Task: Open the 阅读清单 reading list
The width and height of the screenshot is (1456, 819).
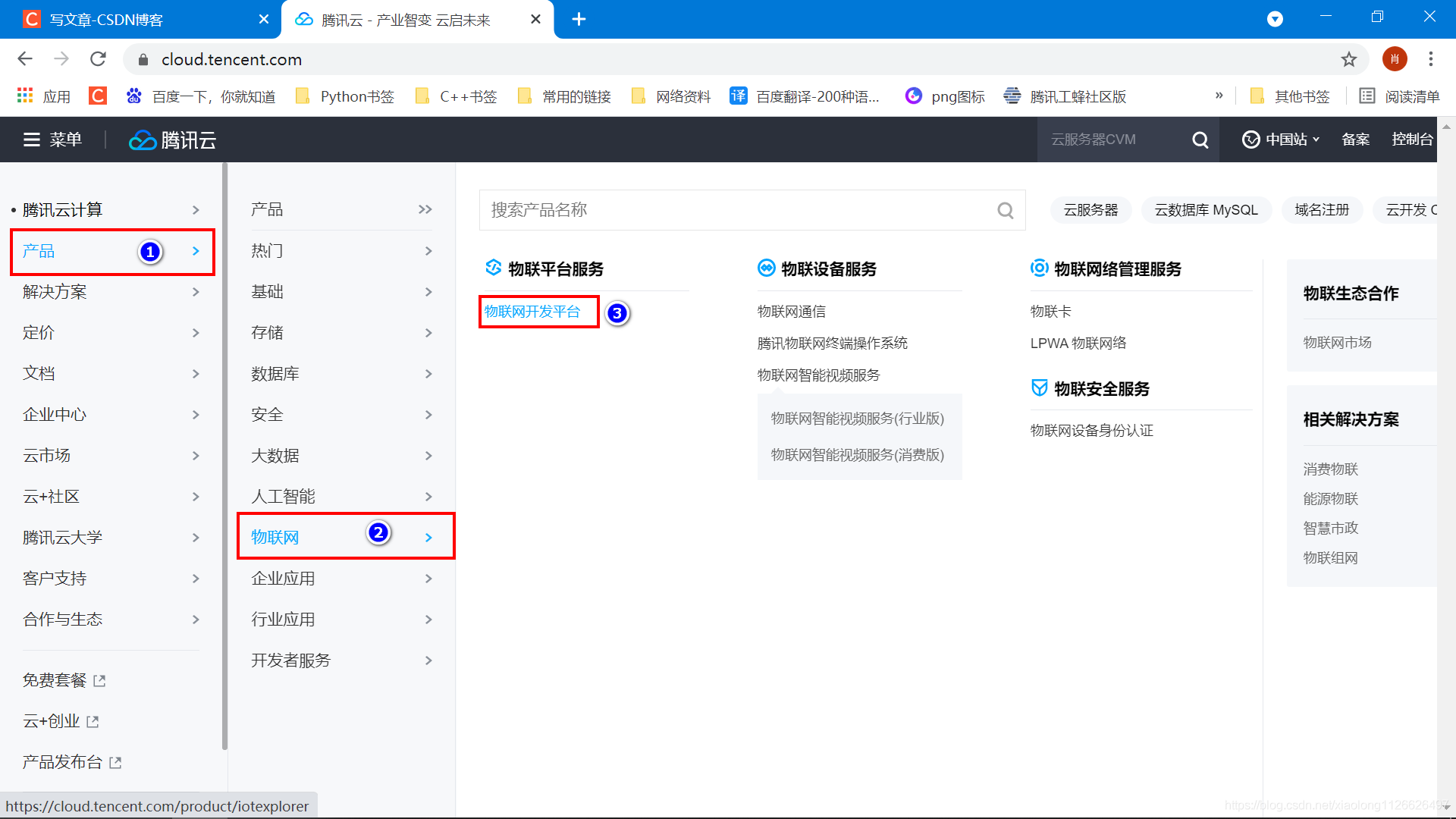Action: 1400,96
